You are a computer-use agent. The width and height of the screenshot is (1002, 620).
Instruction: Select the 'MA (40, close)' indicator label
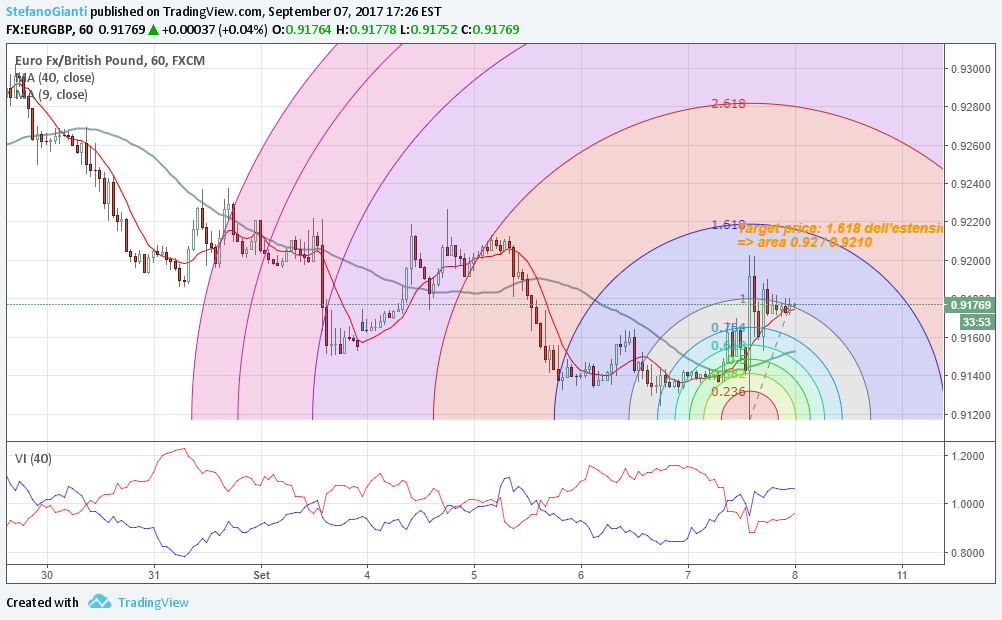(x=55, y=78)
